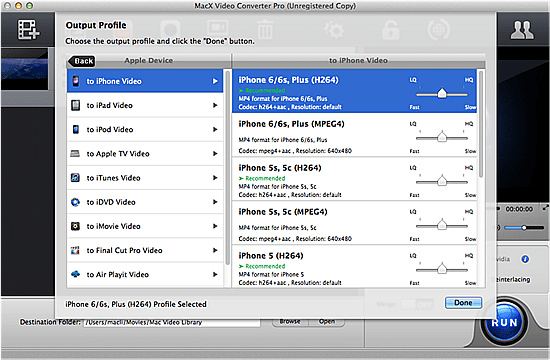Go back with the Back button
Screen dimensions: 550x360
81,61
